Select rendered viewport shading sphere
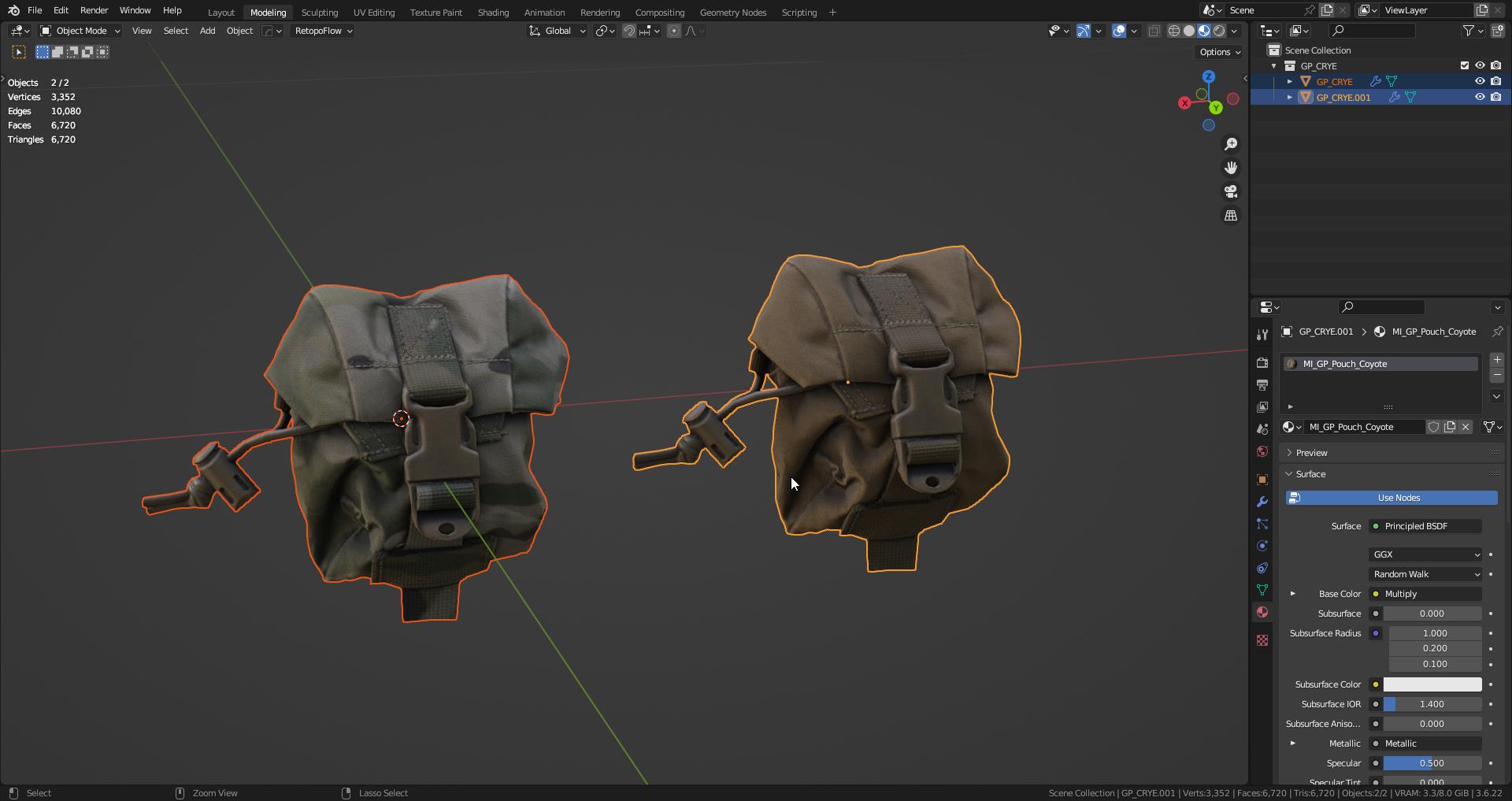Screen dimensions: 1512x801 [x=1219, y=31]
